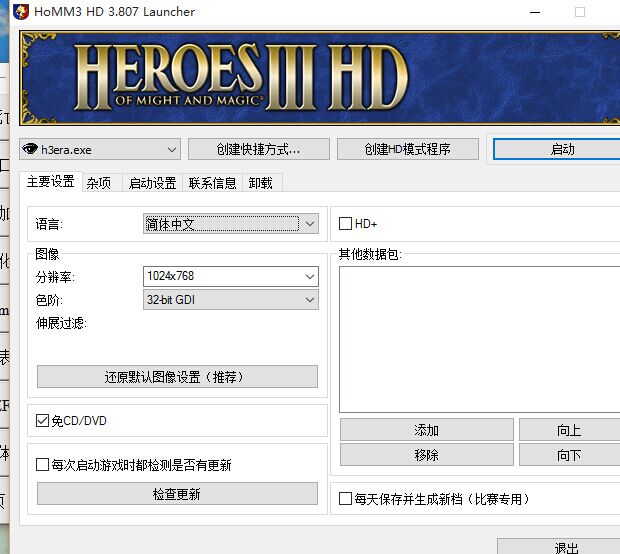Click the 添加 button
This screenshot has height=554, width=620.
pyautogui.click(x=427, y=430)
